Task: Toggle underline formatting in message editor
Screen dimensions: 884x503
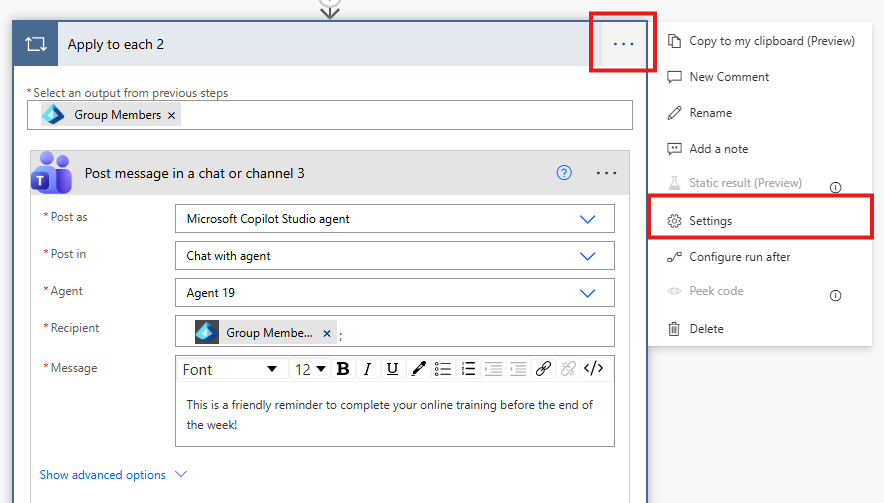Action: (x=392, y=369)
